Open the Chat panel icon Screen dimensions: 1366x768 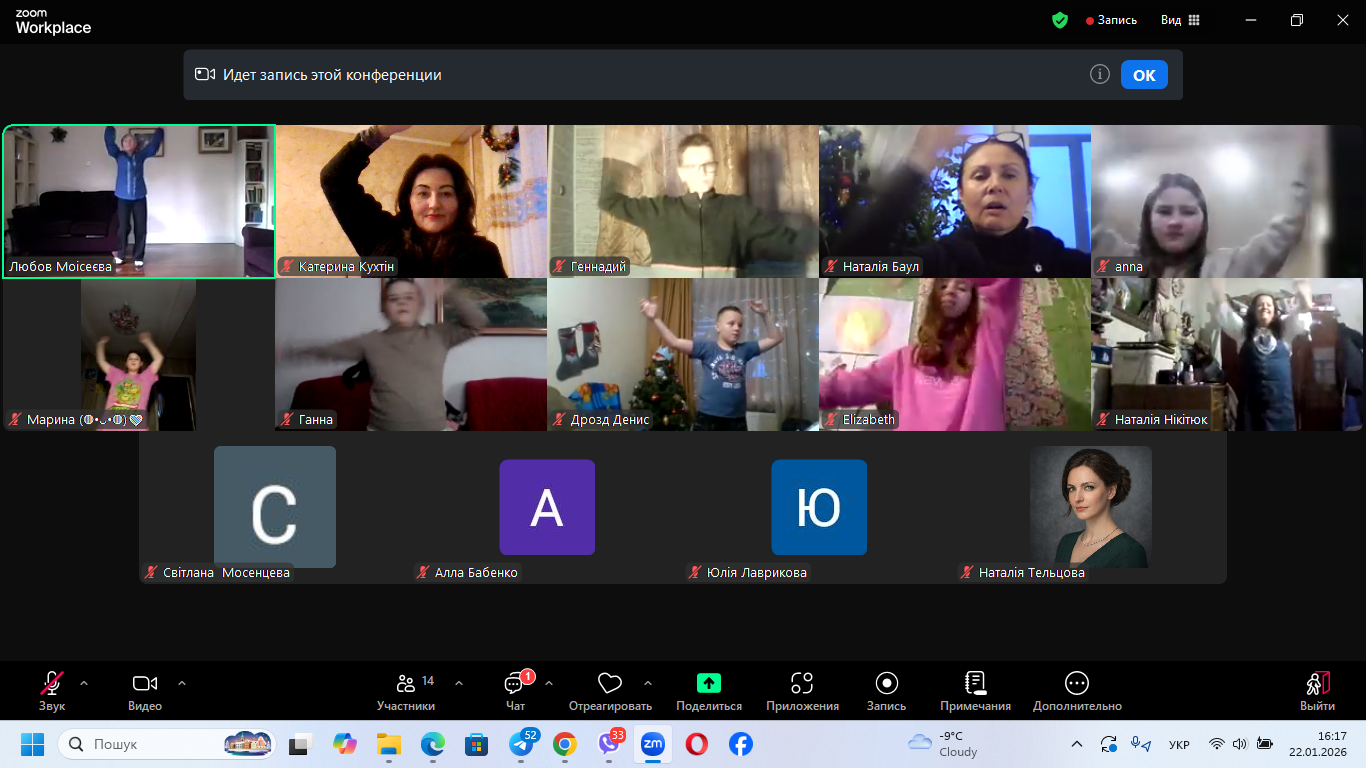[x=515, y=684]
